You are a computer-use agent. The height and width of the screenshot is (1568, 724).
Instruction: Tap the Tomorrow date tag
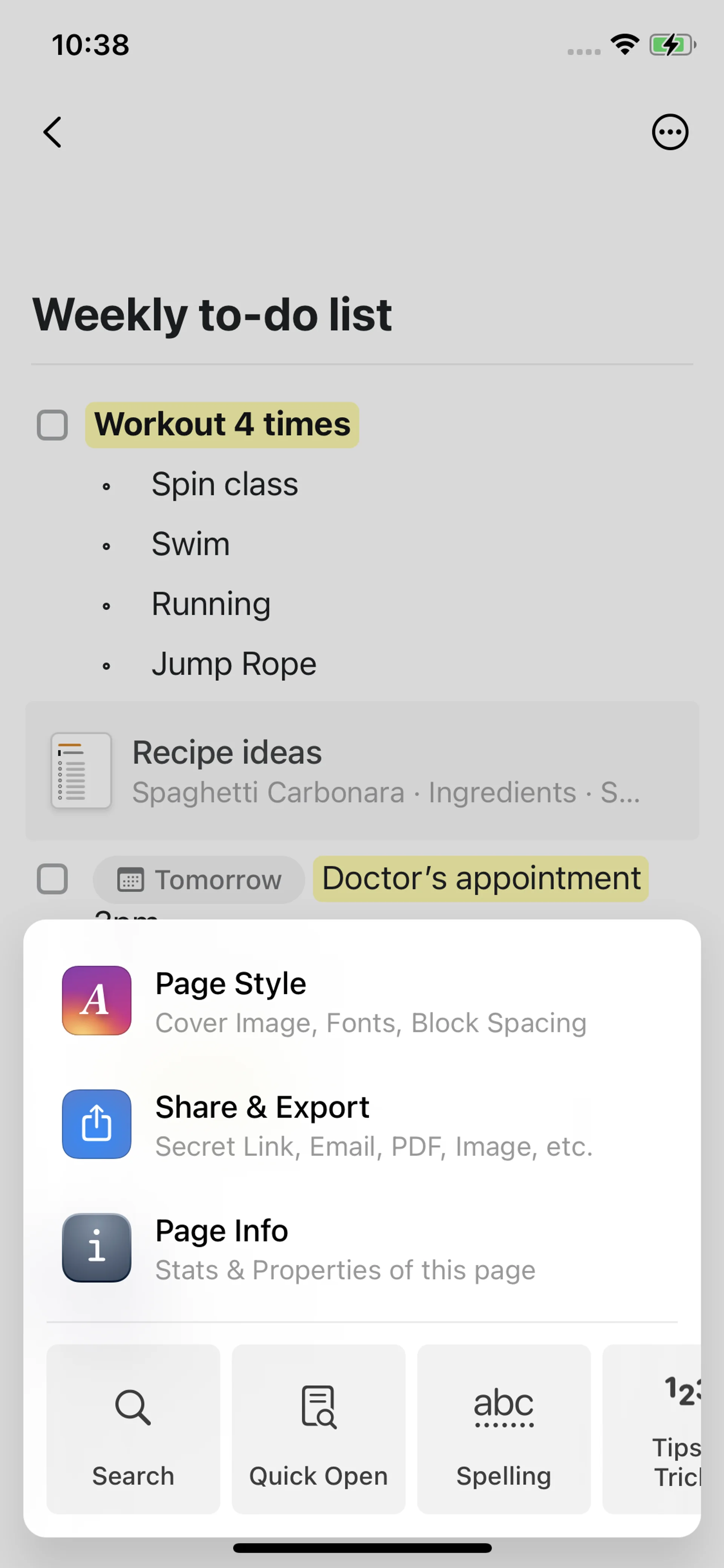(x=199, y=880)
